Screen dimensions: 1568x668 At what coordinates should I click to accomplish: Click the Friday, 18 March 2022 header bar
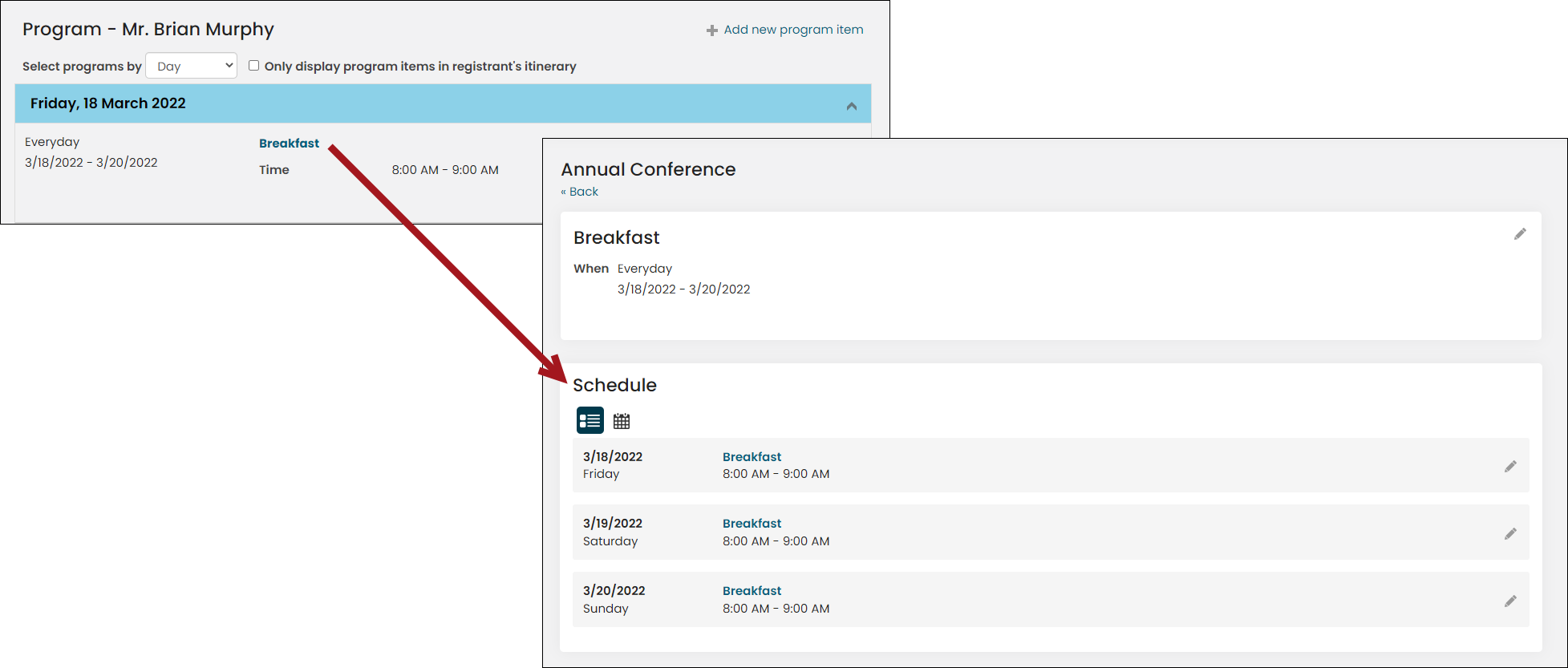443,103
